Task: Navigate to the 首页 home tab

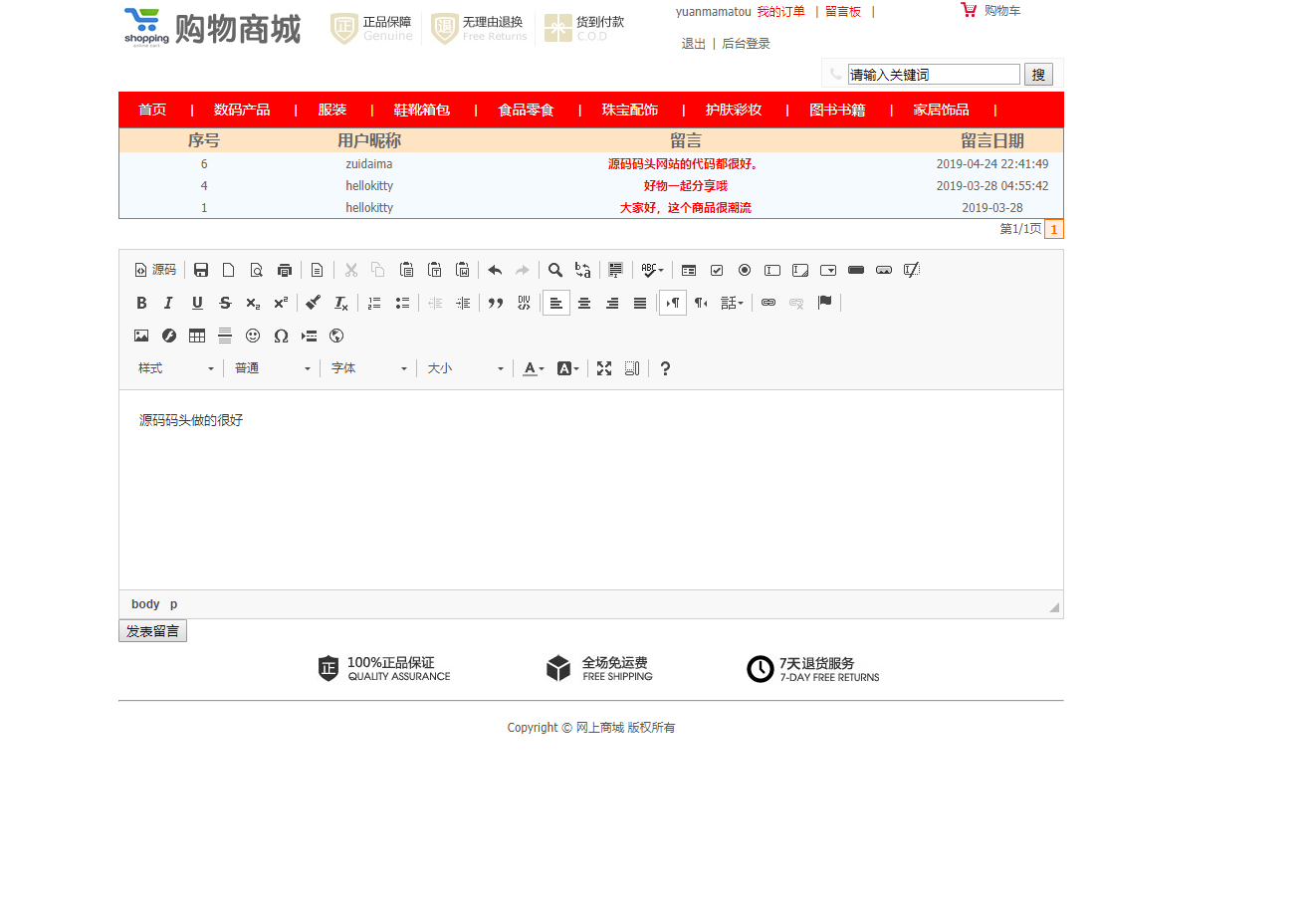Action: 152,110
